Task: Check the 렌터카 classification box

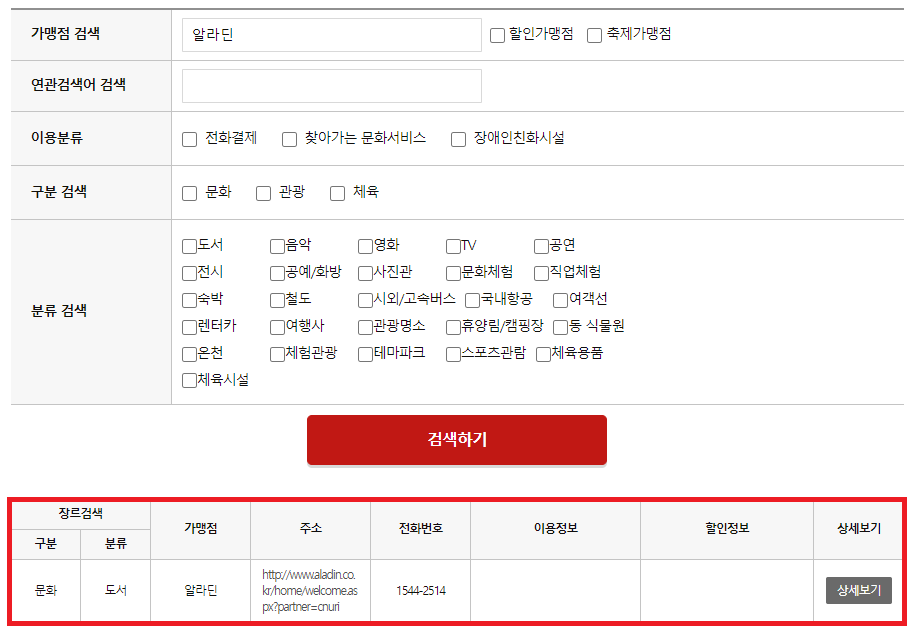Action: tap(187, 326)
